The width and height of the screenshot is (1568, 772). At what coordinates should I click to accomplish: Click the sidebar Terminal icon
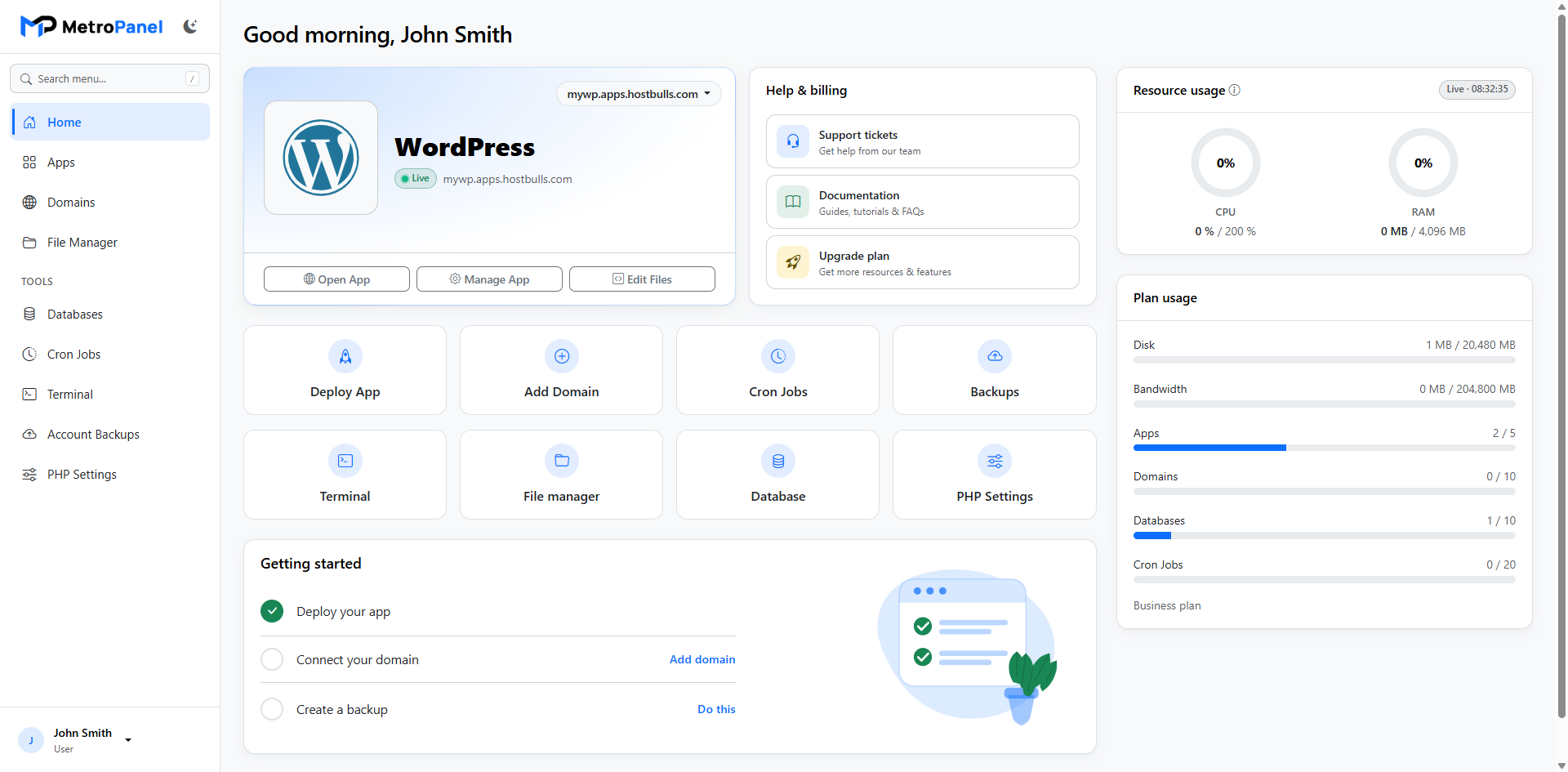pyautogui.click(x=29, y=394)
